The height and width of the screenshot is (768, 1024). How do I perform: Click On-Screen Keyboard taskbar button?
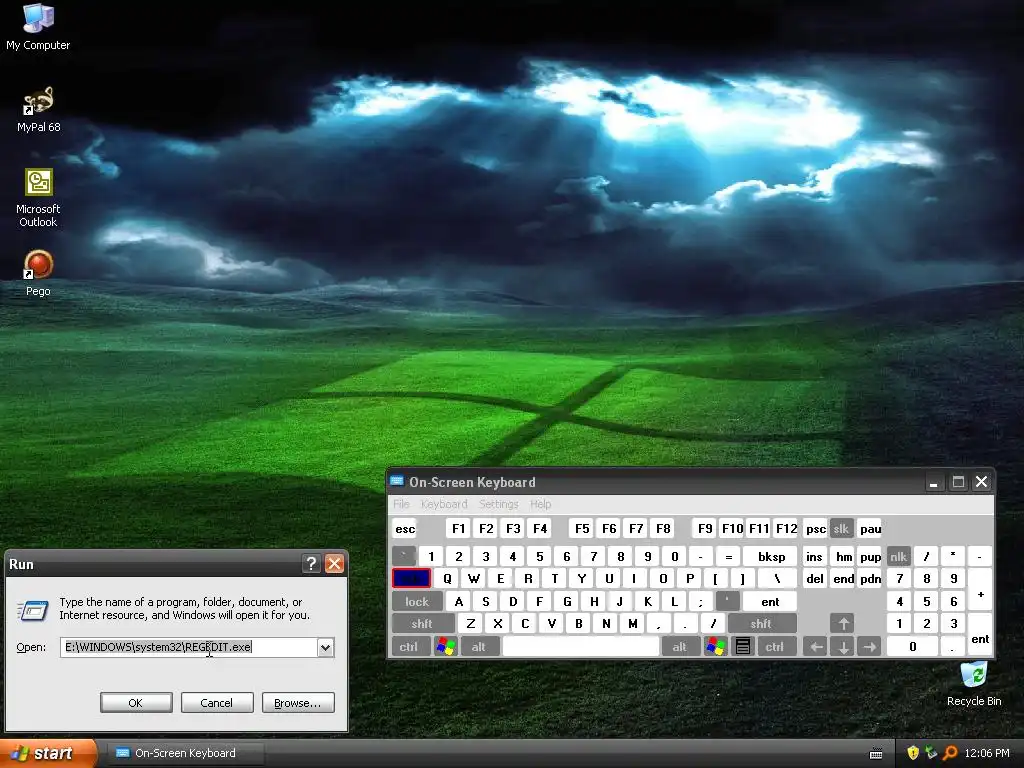[185, 753]
